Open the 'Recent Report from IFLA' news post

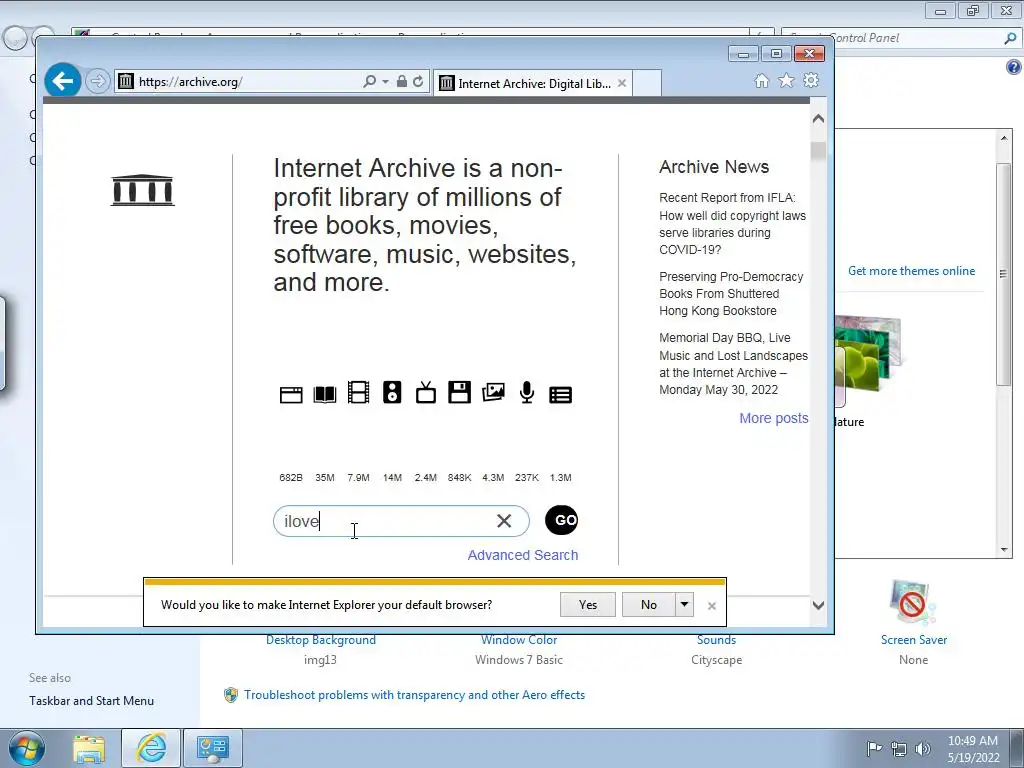point(732,223)
